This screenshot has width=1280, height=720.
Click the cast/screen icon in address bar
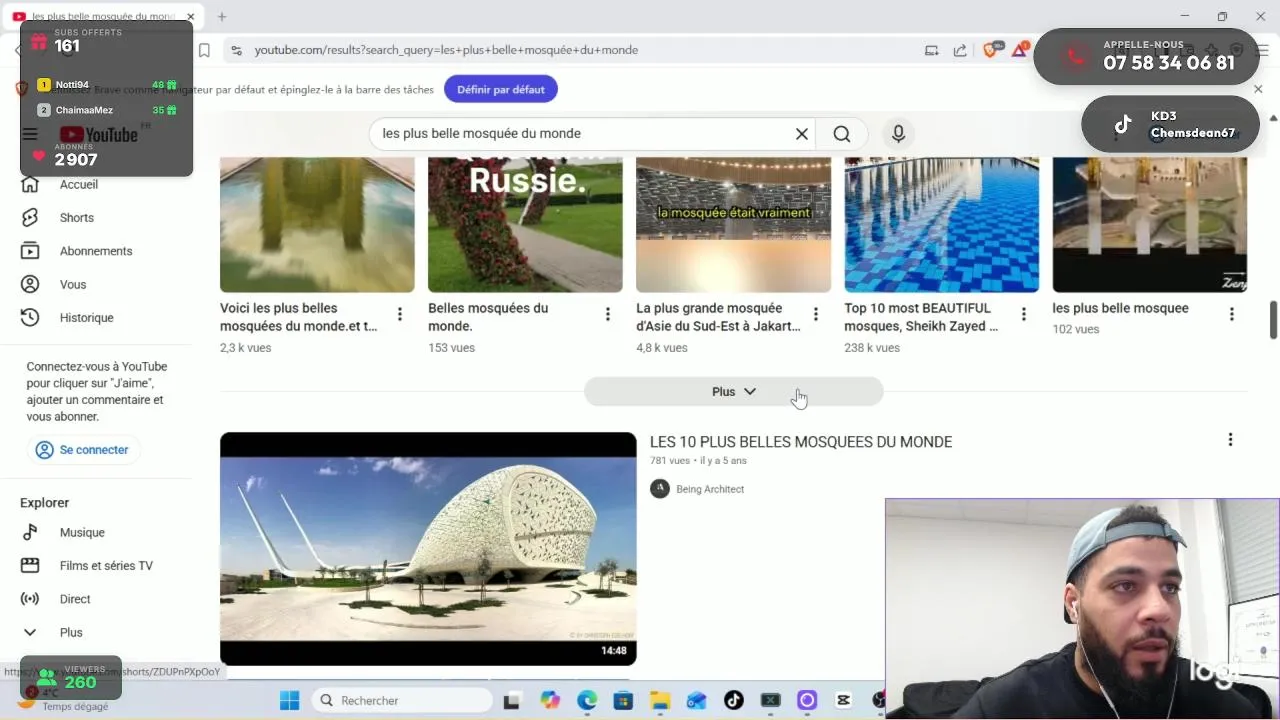click(932, 50)
